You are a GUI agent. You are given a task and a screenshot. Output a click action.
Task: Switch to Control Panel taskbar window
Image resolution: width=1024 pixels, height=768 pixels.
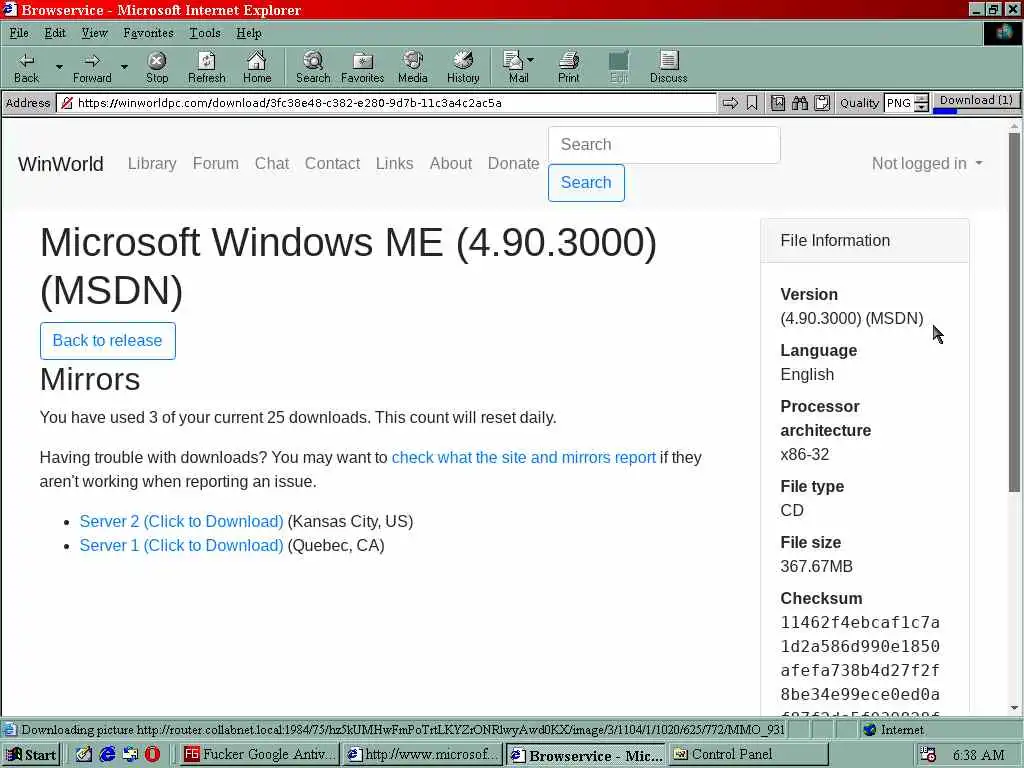pos(749,754)
